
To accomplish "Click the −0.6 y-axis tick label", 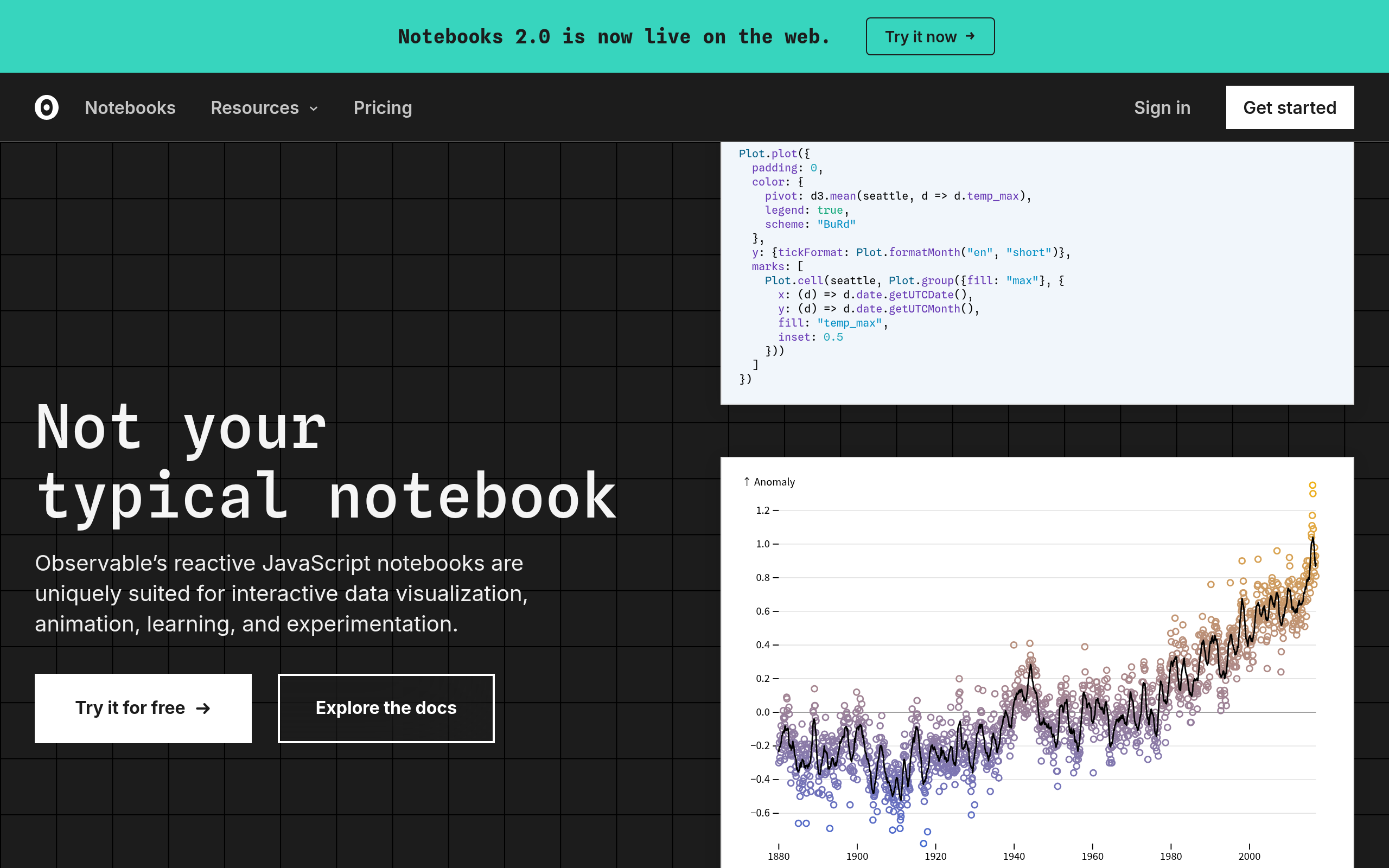I will [x=760, y=813].
